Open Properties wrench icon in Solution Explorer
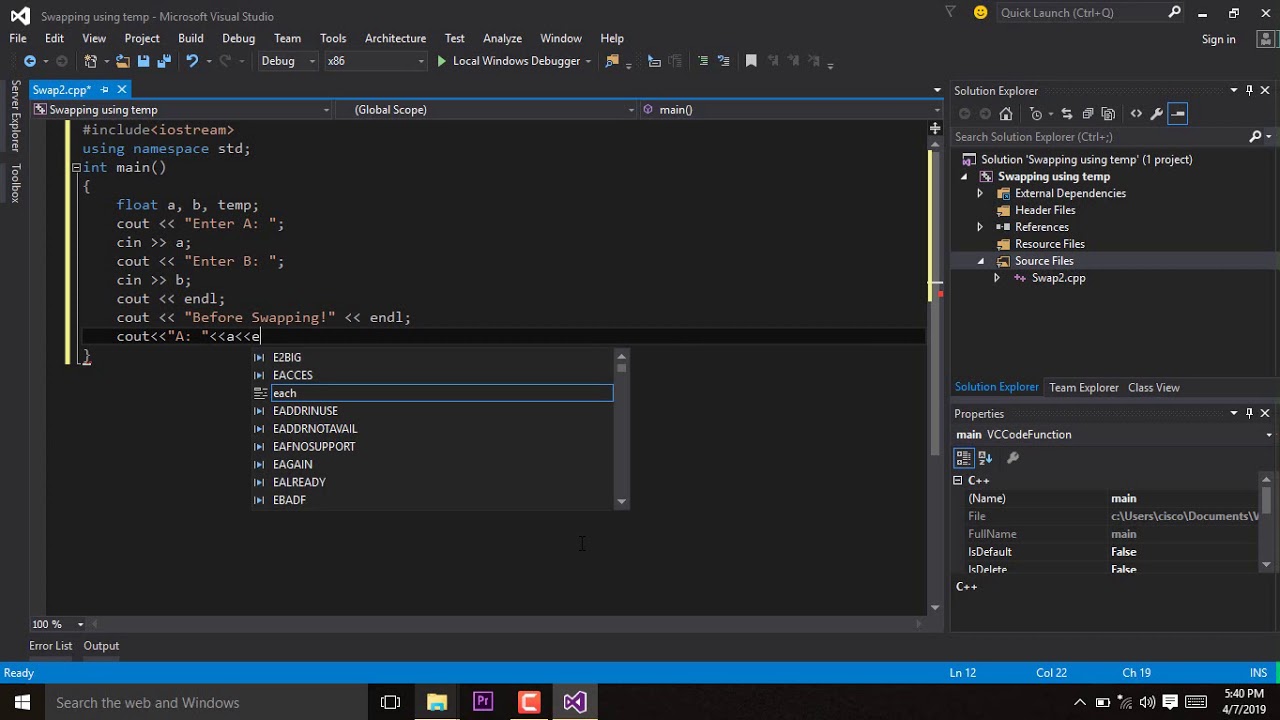The width and height of the screenshot is (1280, 720). [1157, 114]
